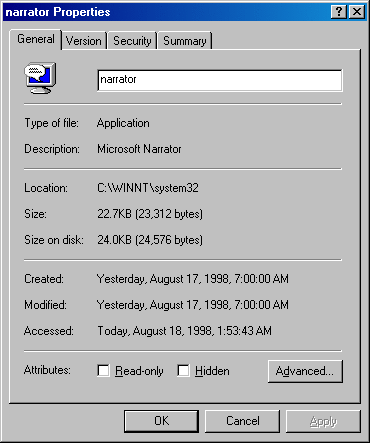This screenshot has width=370, height=443.
Task: Click the 'narrator Properties' title bar text
Action: coord(58,12)
